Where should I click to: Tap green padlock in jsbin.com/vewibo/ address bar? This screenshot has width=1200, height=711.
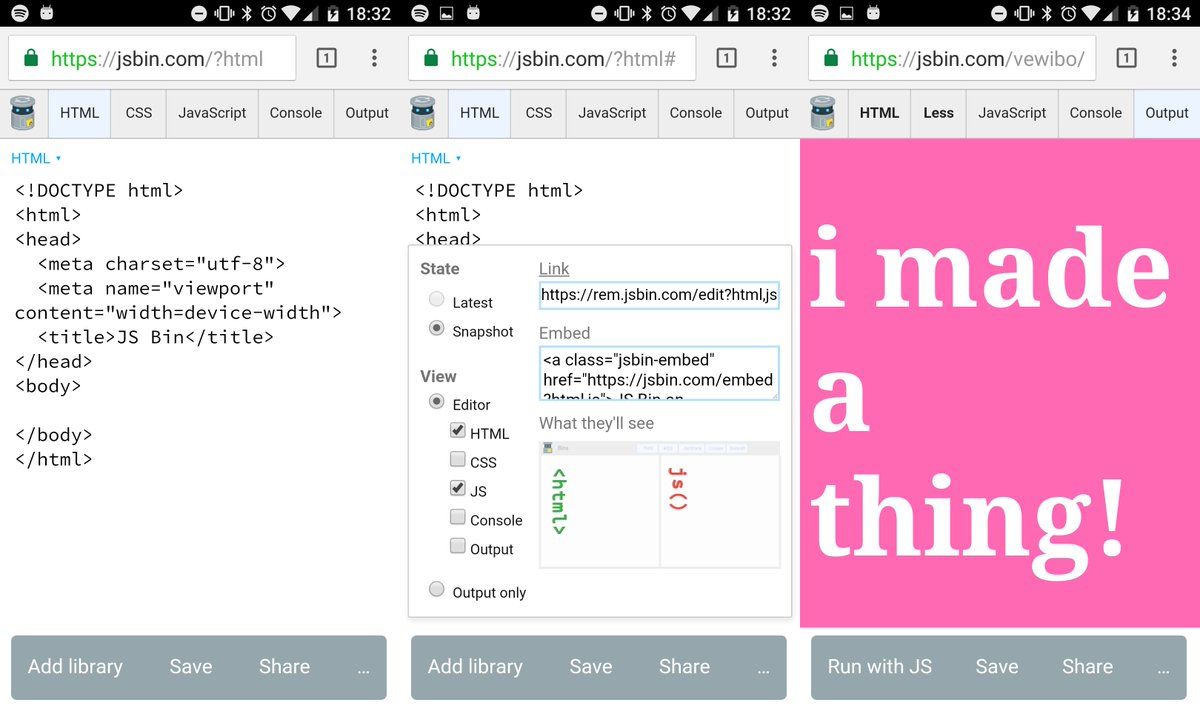(x=831, y=59)
